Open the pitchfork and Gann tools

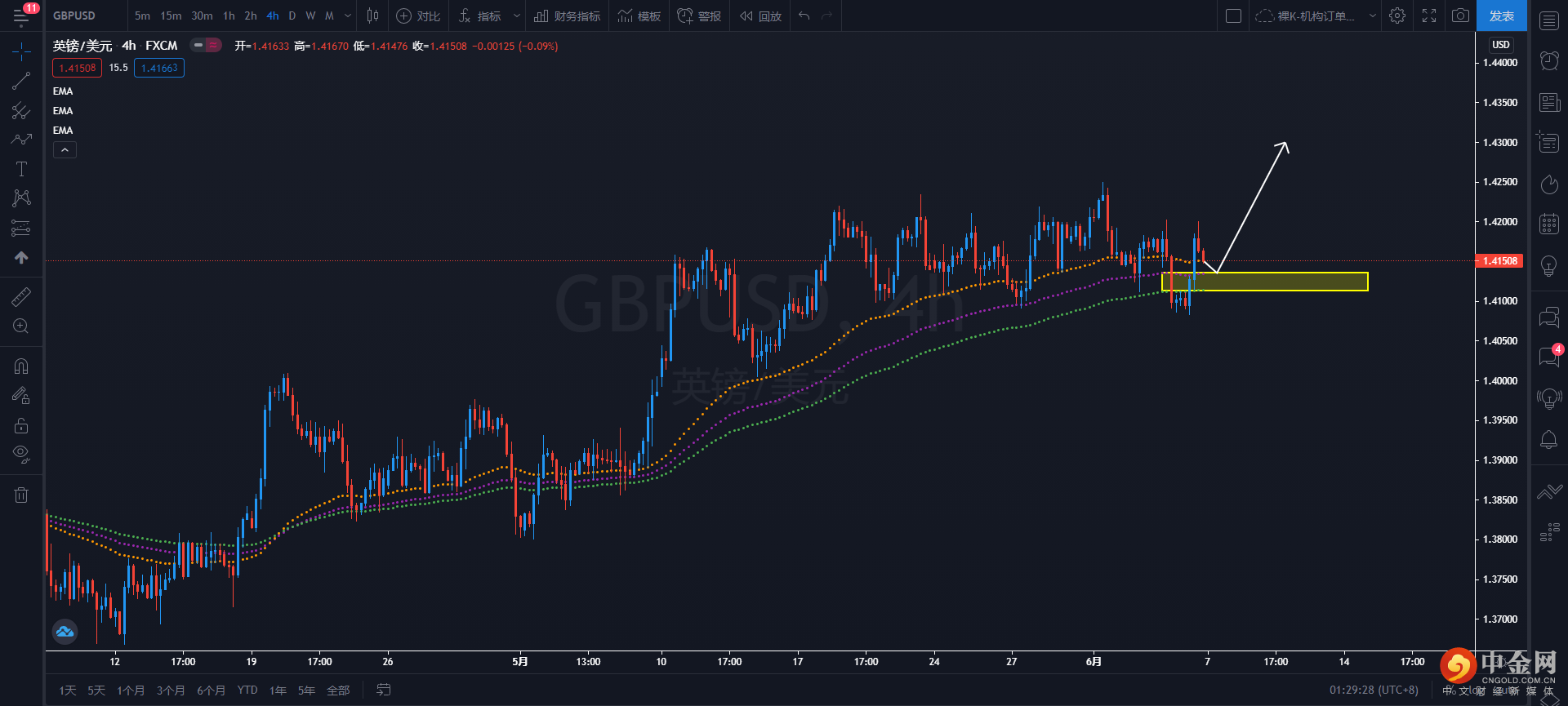21,110
